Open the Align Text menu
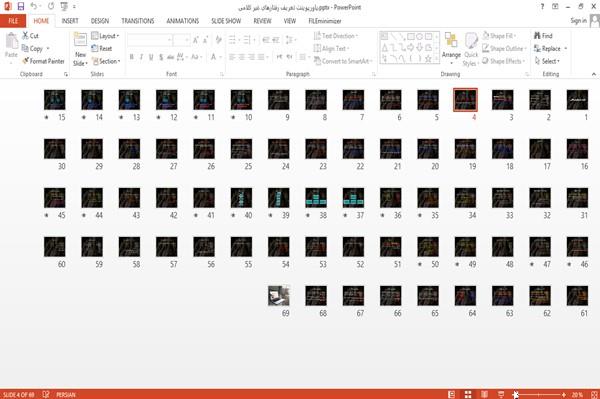The width and height of the screenshot is (600, 399). coord(331,49)
